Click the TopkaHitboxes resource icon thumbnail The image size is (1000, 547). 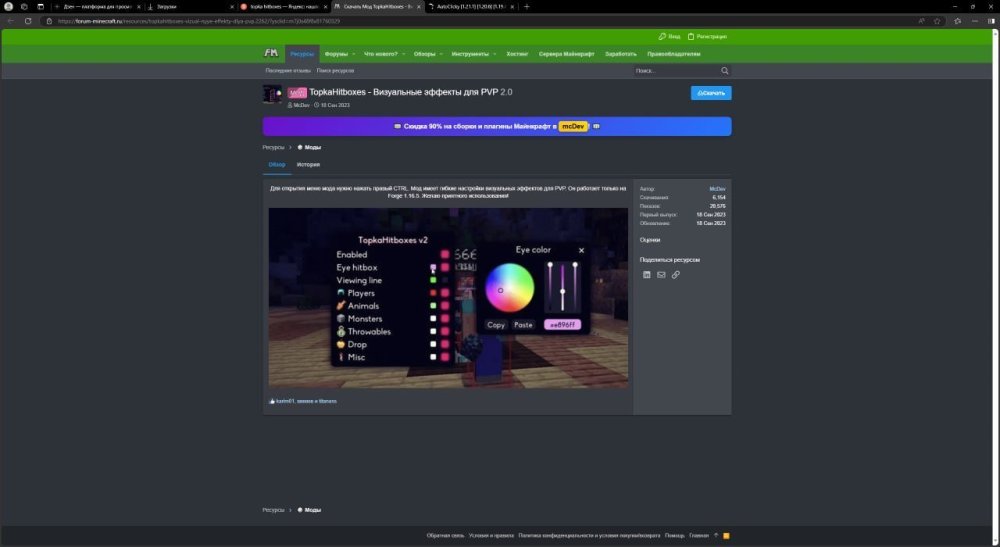[x=272, y=94]
